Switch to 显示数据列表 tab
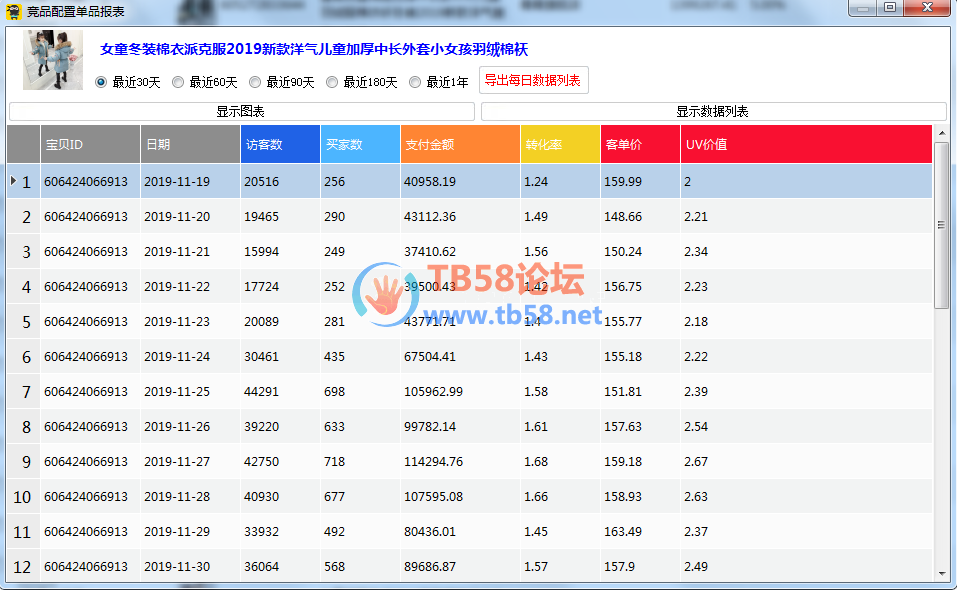This screenshot has width=957, height=590. (x=712, y=112)
